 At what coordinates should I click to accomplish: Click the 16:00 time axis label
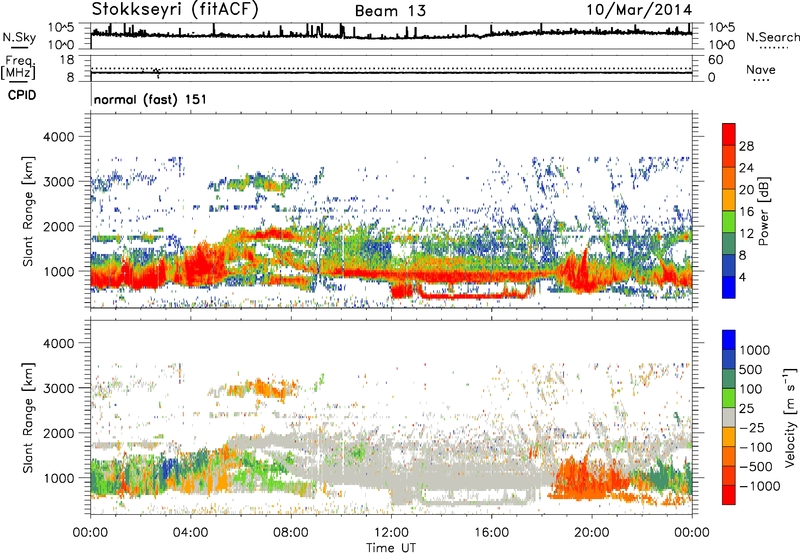pyautogui.click(x=491, y=532)
